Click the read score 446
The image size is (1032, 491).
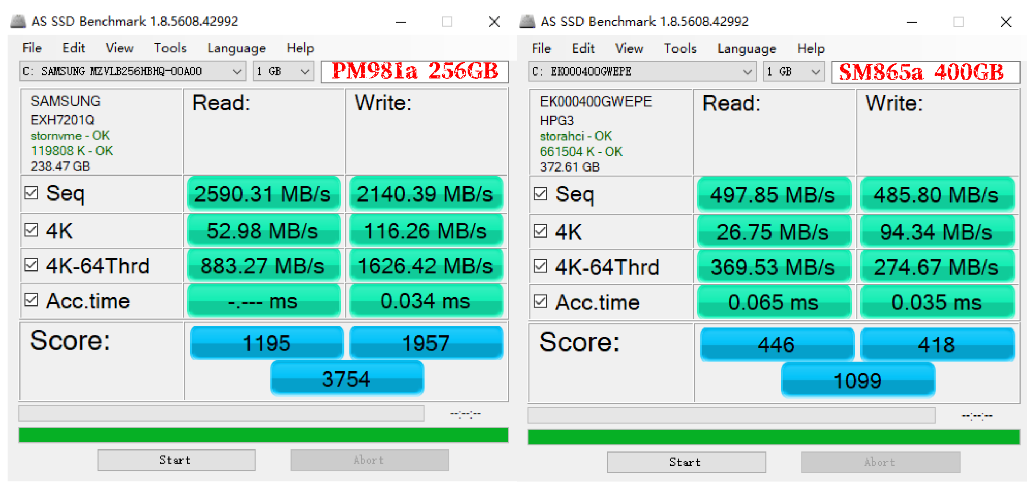click(777, 344)
